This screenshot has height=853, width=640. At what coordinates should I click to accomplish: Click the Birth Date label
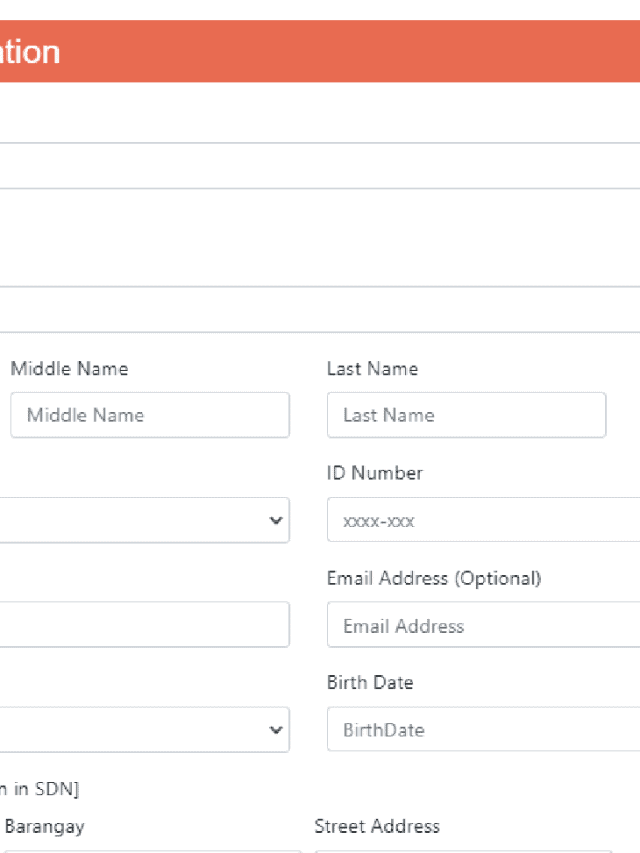[x=369, y=683]
